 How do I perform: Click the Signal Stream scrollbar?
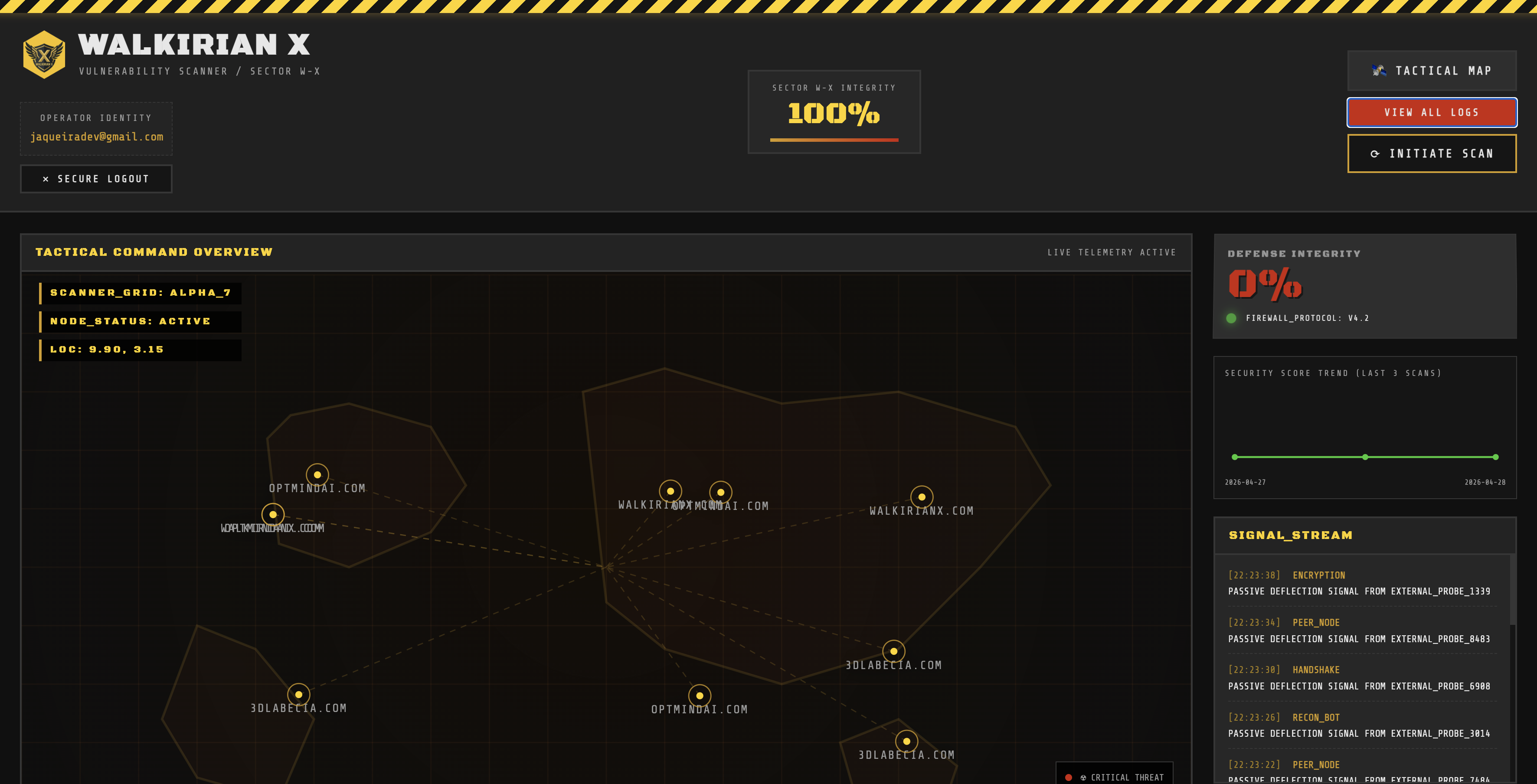pos(1513,591)
